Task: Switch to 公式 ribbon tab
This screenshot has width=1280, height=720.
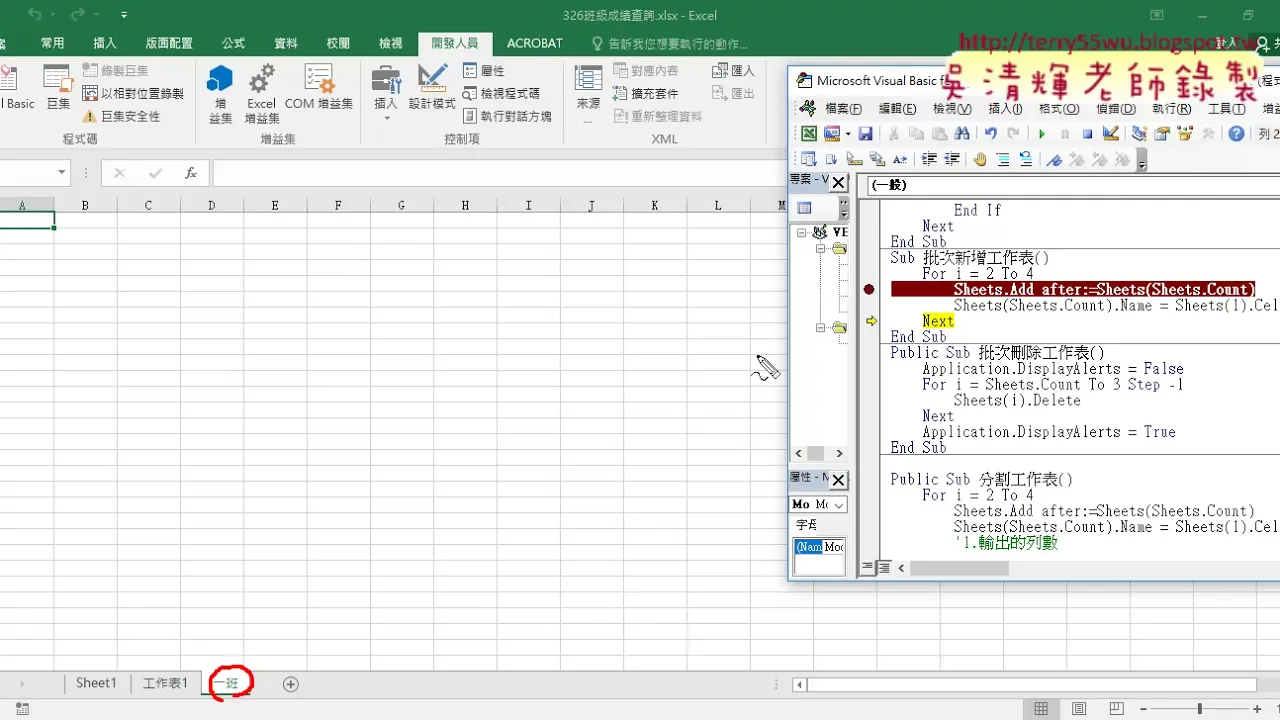Action: 233,43
